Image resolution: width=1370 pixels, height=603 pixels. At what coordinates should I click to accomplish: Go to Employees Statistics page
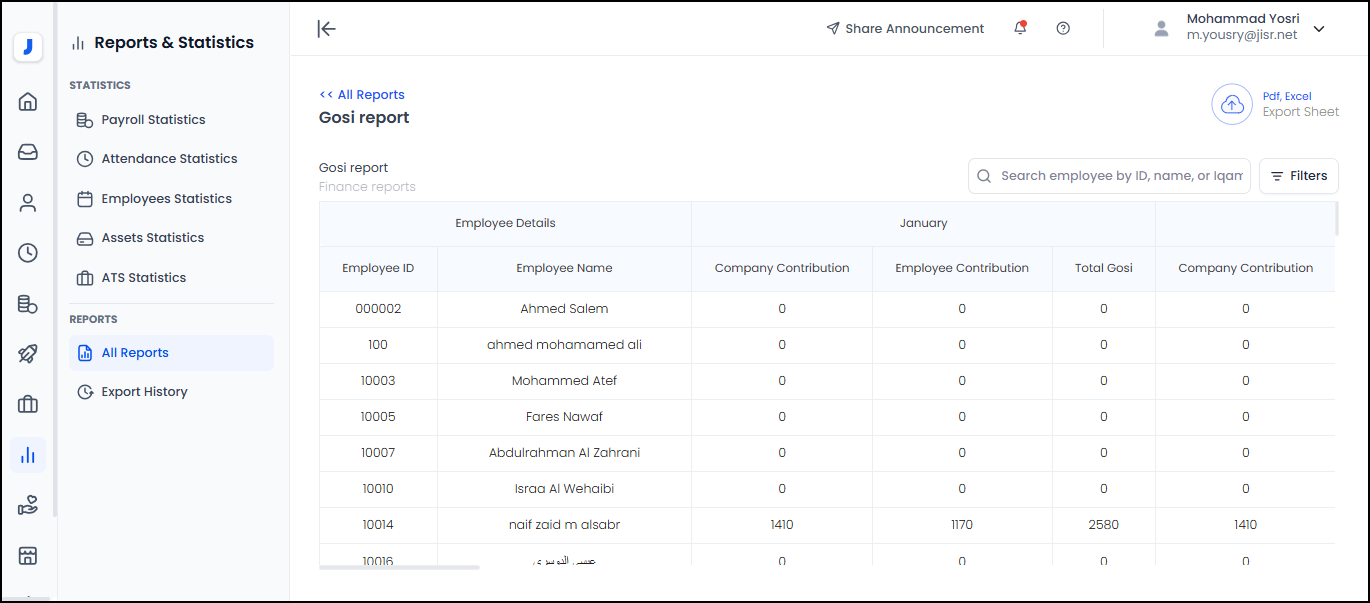(x=166, y=199)
